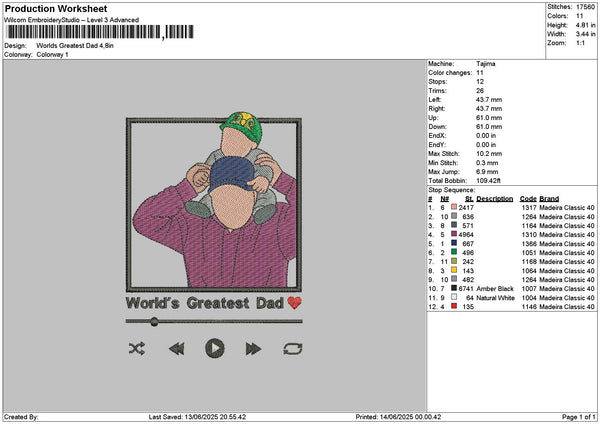This screenshot has width=600, height=424.
Task: Select the Natural White color swatch
Action: (x=454, y=297)
